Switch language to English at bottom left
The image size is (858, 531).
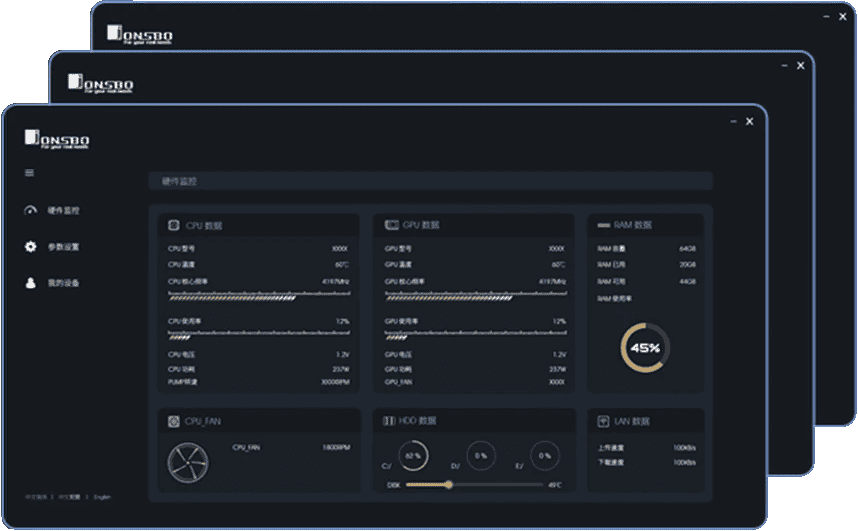(102, 497)
